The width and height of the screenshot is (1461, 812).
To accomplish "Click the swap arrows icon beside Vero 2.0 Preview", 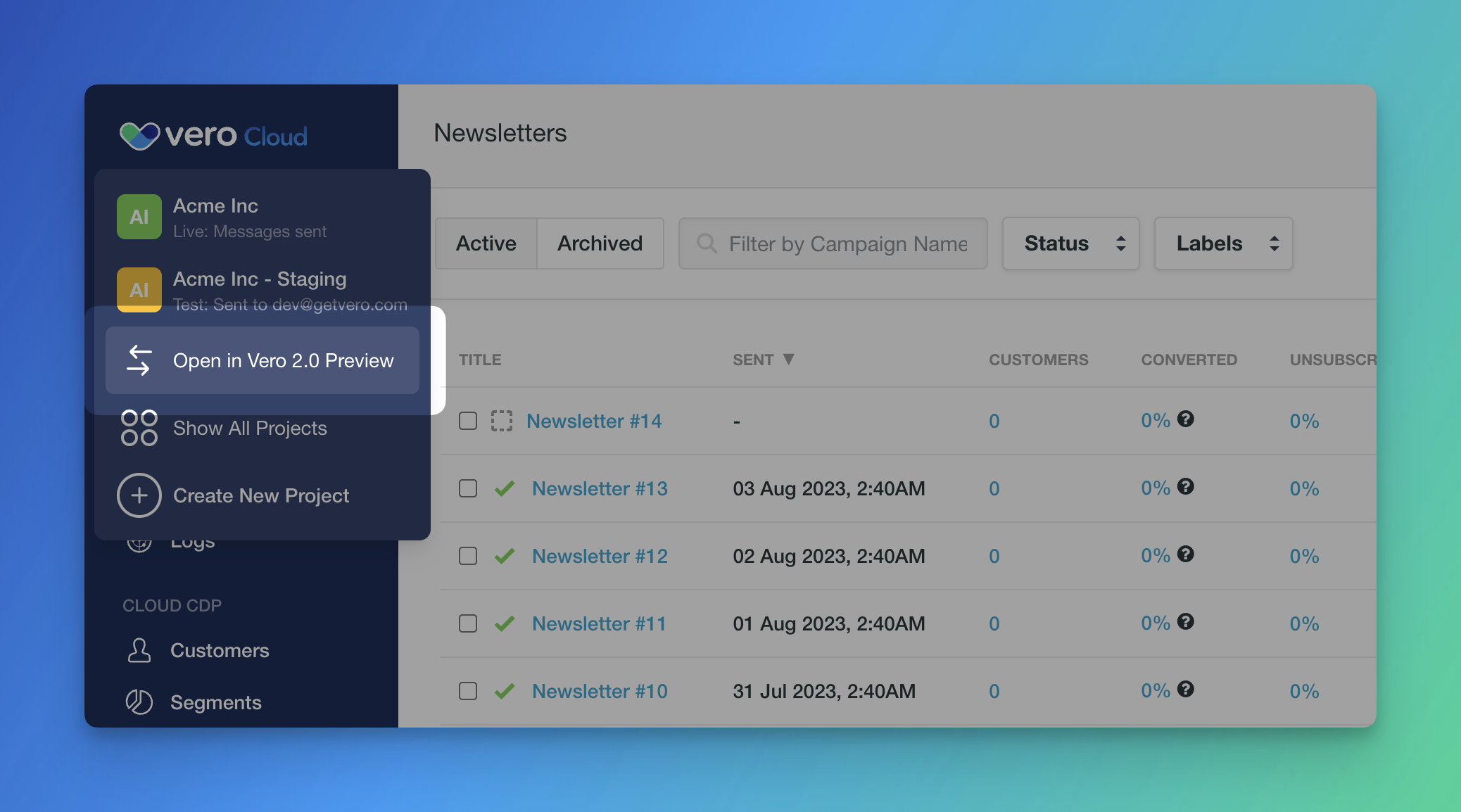I will coord(140,360).
